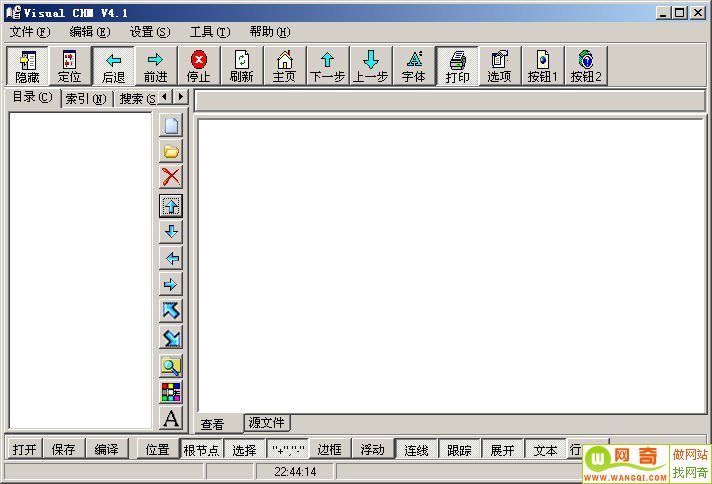Screen dimensions: 712x484
Task: Click the 22:44:14 status bar time
Action: coord(295,472)
